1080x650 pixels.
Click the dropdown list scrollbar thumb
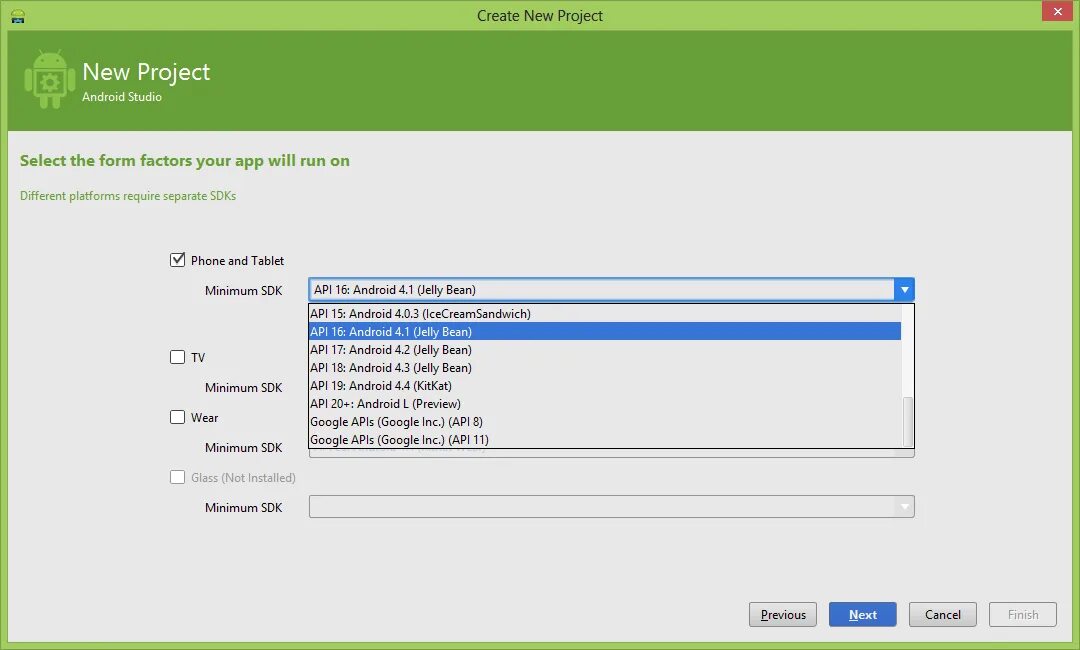pos(908,421)
